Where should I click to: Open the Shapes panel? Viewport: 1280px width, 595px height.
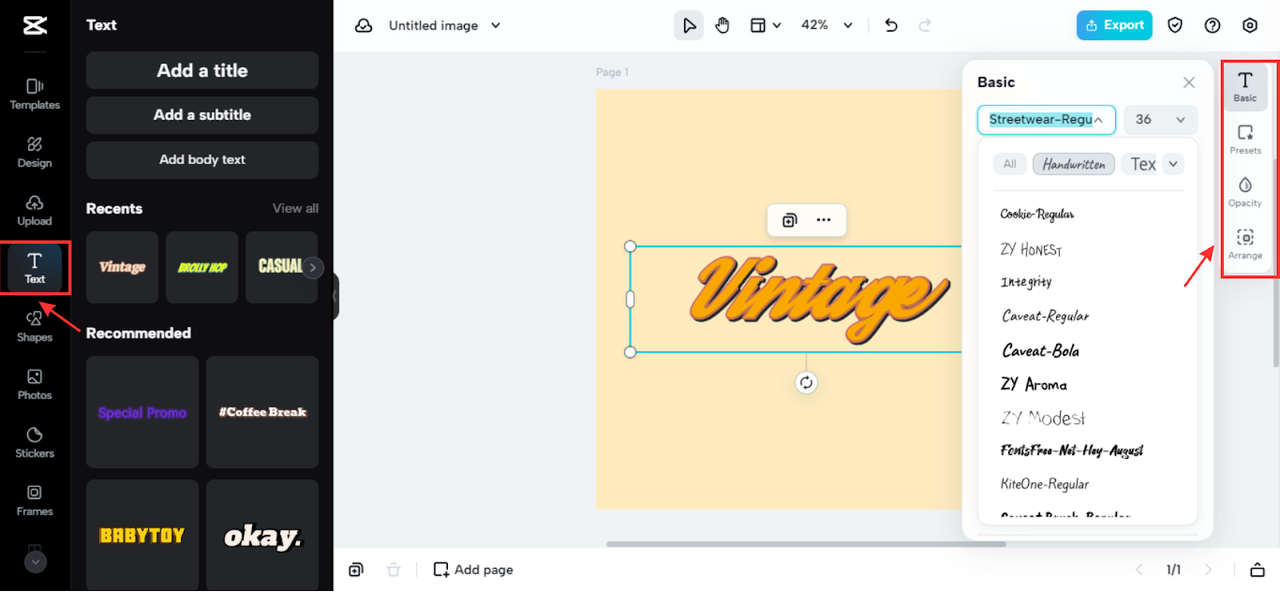(35, 326)
